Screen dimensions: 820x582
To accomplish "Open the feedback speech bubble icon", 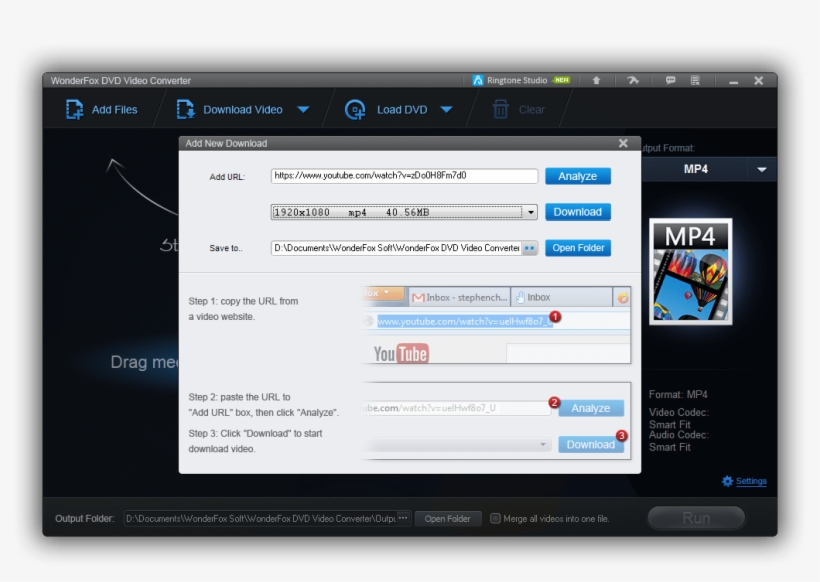I will 670,80.
